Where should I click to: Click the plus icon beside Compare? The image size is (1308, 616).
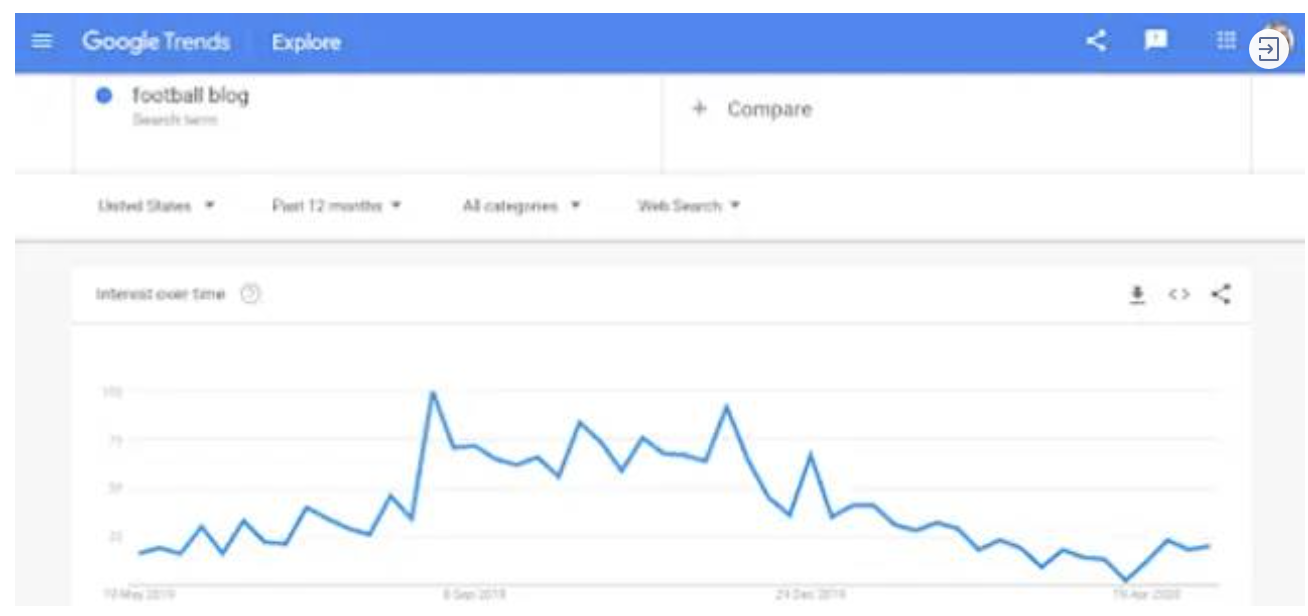click(x=699, y=109)
